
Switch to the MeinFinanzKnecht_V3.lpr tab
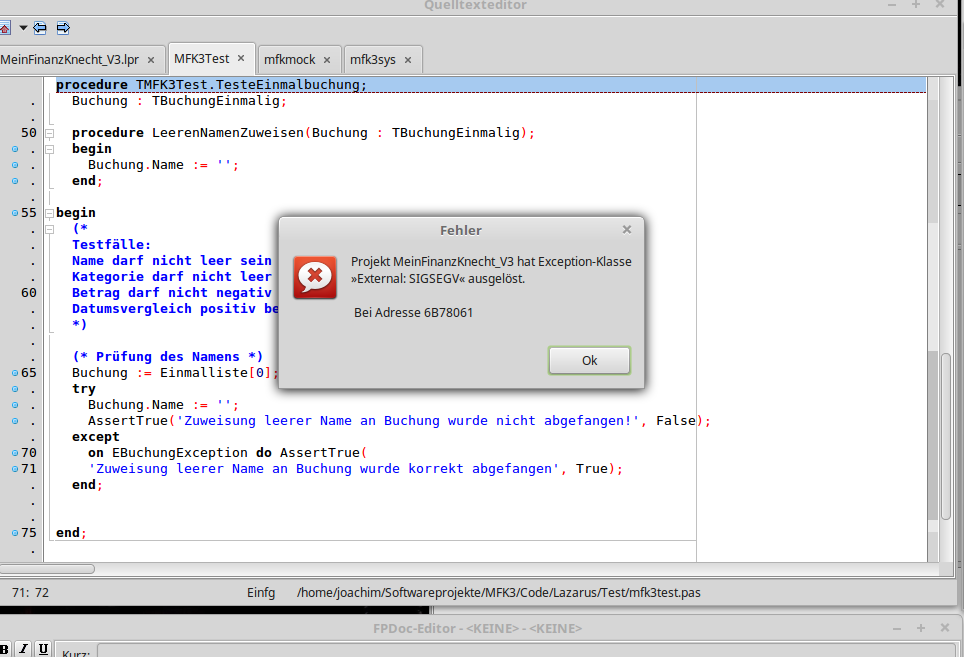(x=68, y=59)
